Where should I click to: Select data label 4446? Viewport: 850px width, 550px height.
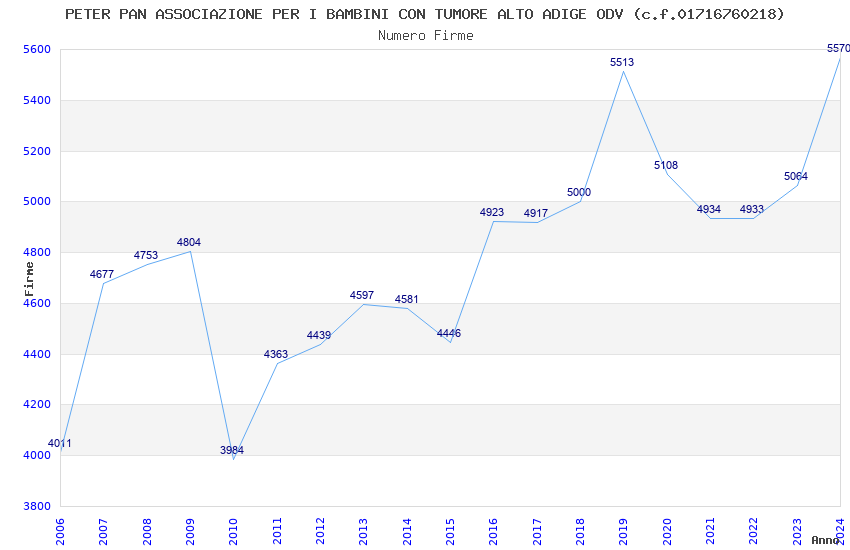pyautogui.click(x=449, y=333)
